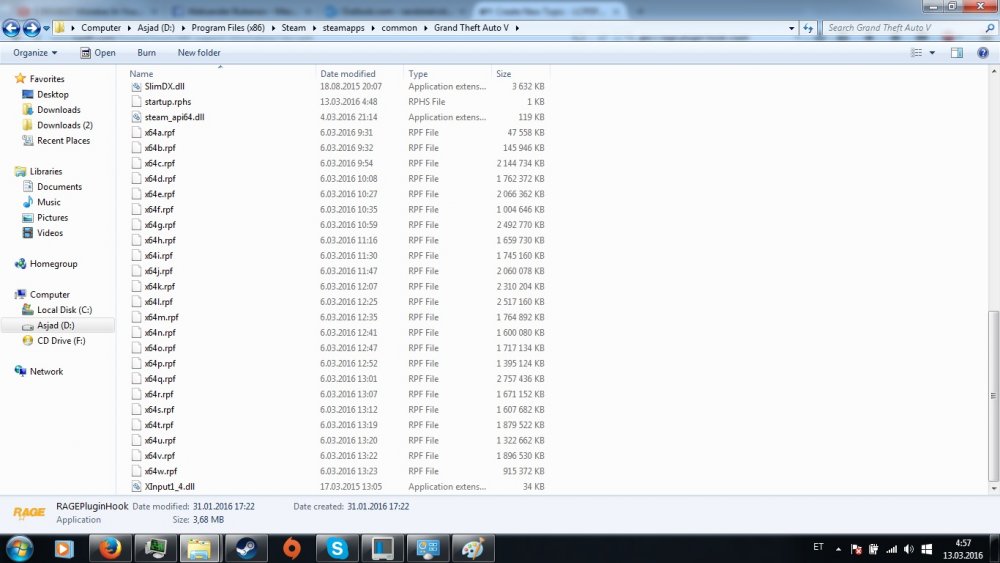Screen dimensions: 1000x563
Task: Open Documents library
Action: [59, 187]
